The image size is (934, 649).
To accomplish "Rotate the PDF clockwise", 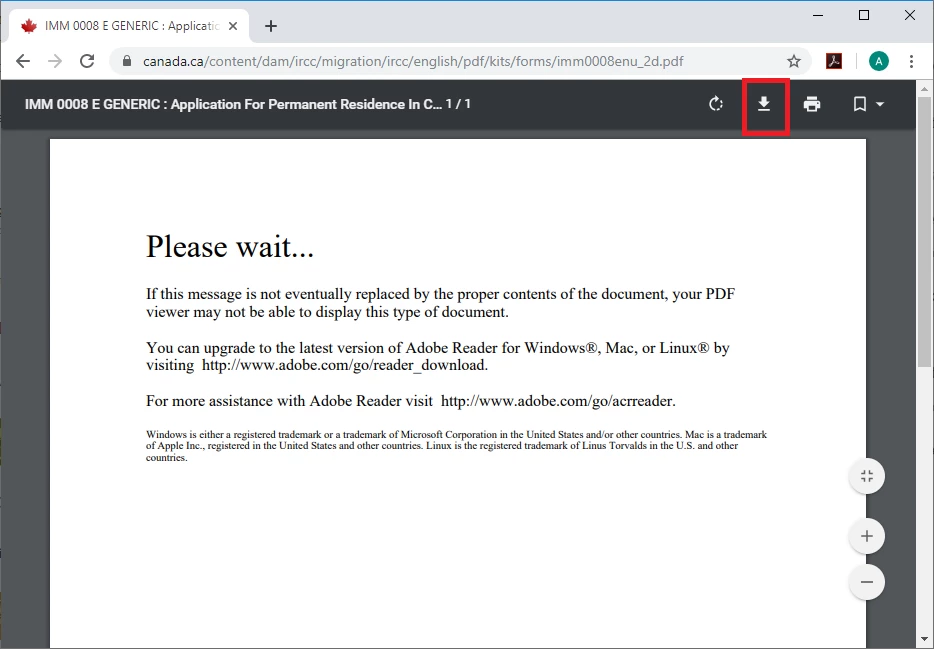I will pyautogui.click(x=716, y=104).
